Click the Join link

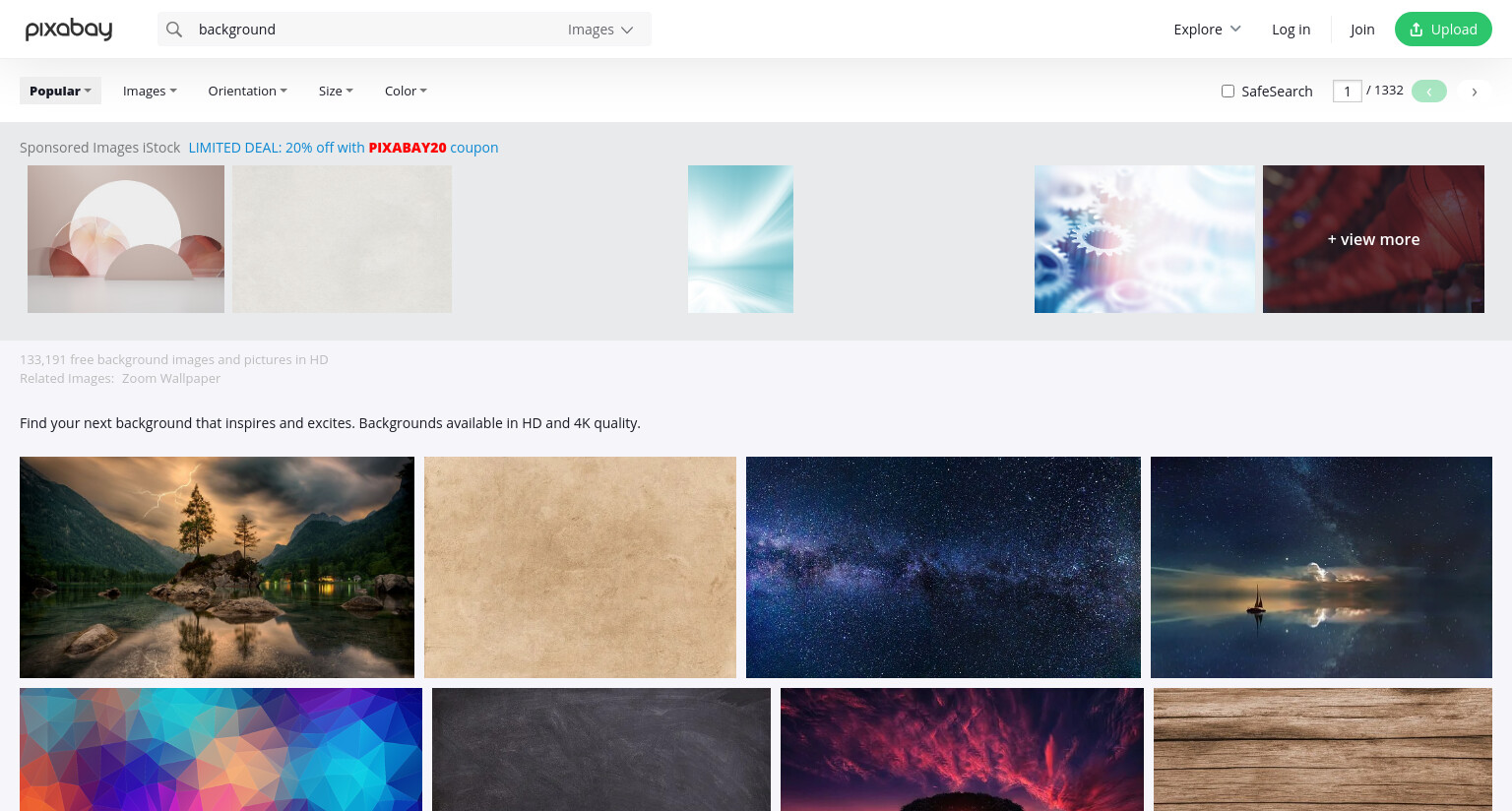[x=1362, y=30]
